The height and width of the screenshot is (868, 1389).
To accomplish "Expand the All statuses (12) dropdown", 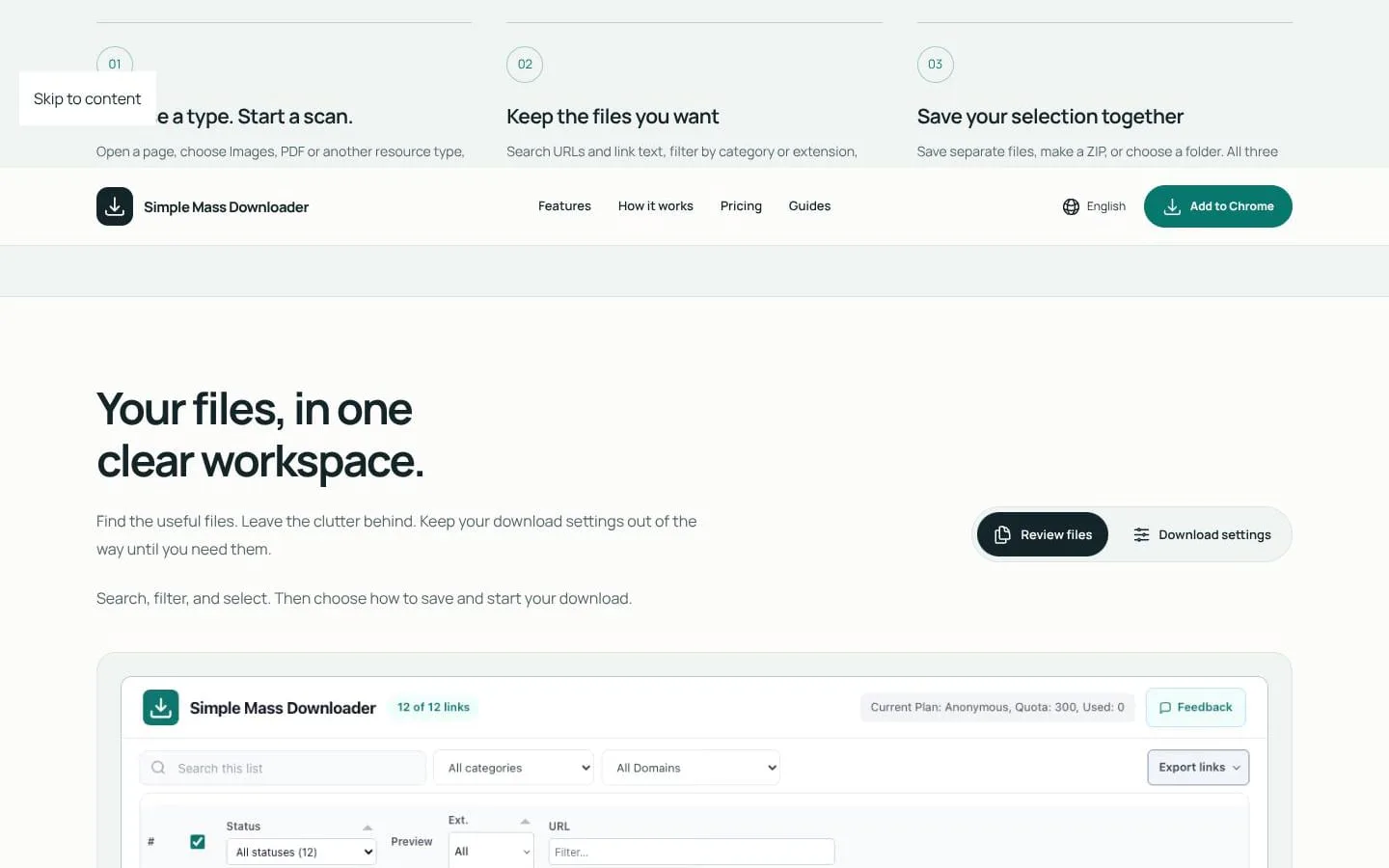I will pyautogui.click(x=301, y=852).
